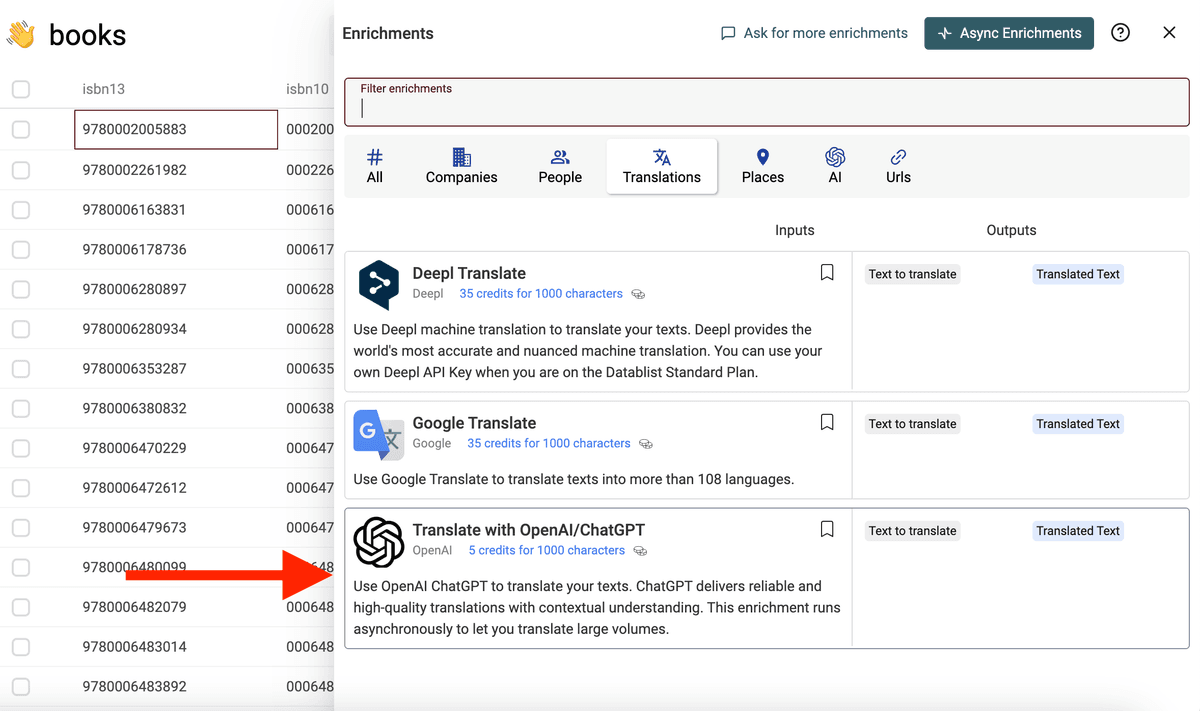
Task: Check the row 9780006353287 checkbox
Action: (x=21, y=369)
